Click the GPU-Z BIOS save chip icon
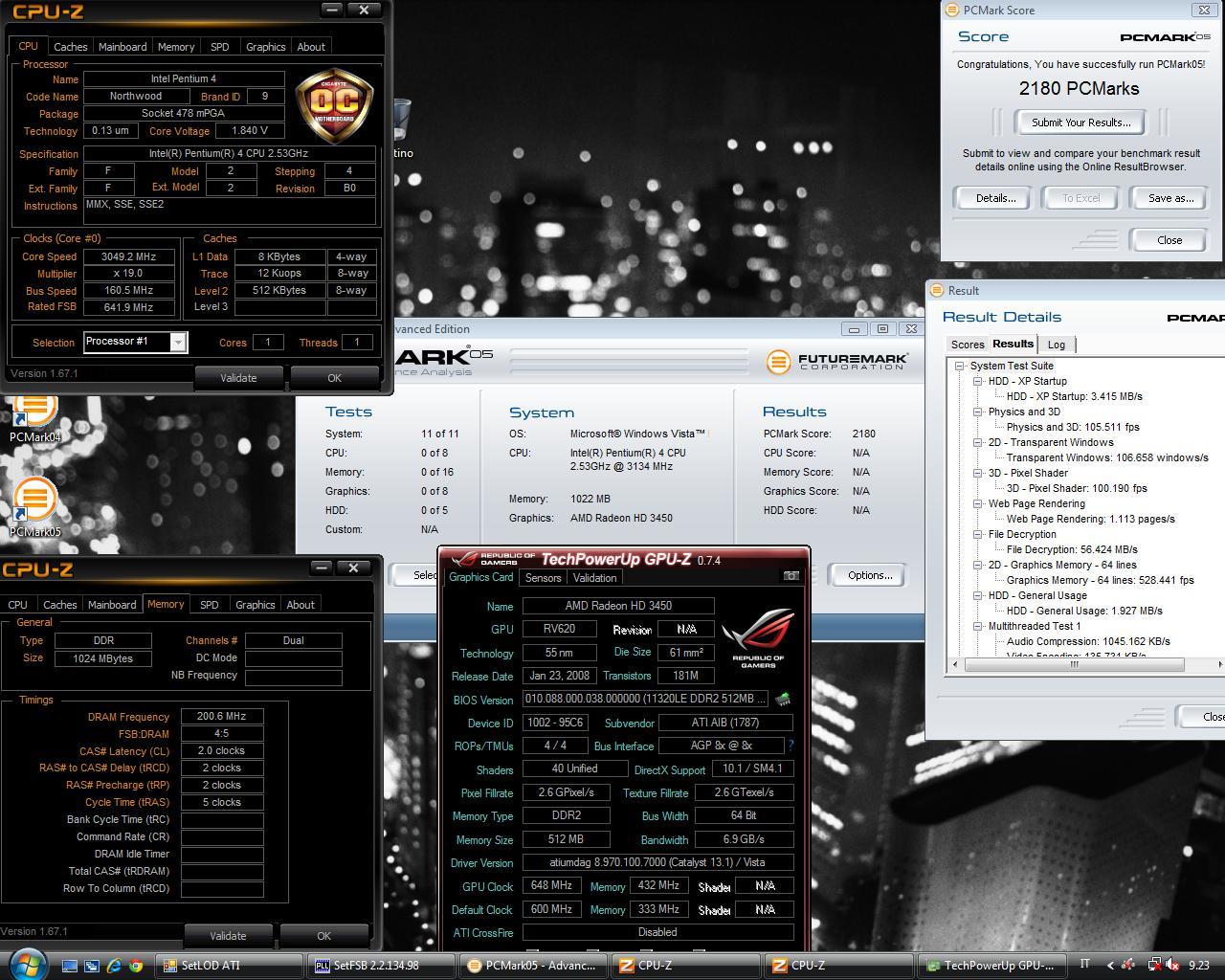1225x980 pixels. [783, 700]
